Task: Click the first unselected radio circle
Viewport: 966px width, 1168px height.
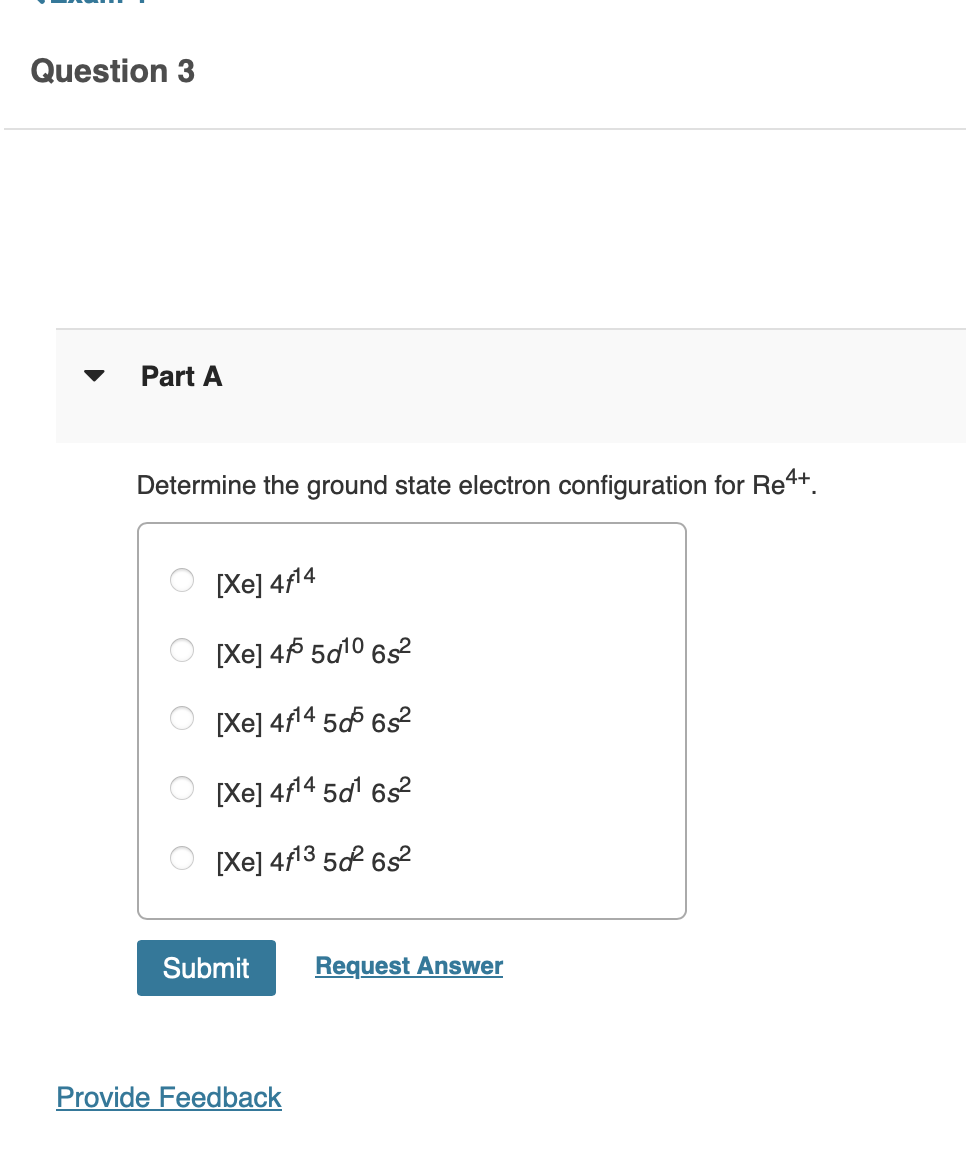Action: click(x=182, y=580)
